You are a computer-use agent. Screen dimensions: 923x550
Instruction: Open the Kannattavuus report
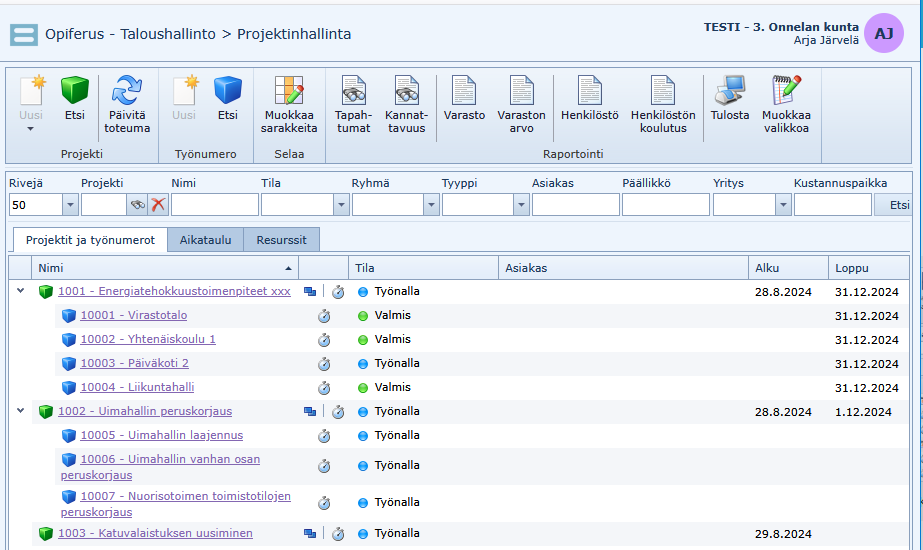[x=406, y=92]
